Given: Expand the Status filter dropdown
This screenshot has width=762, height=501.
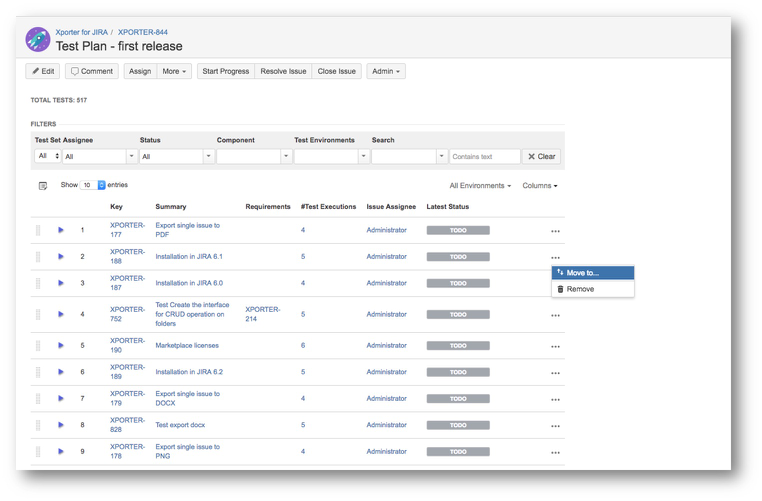Looking at the screenshot, I should (208, 156).
